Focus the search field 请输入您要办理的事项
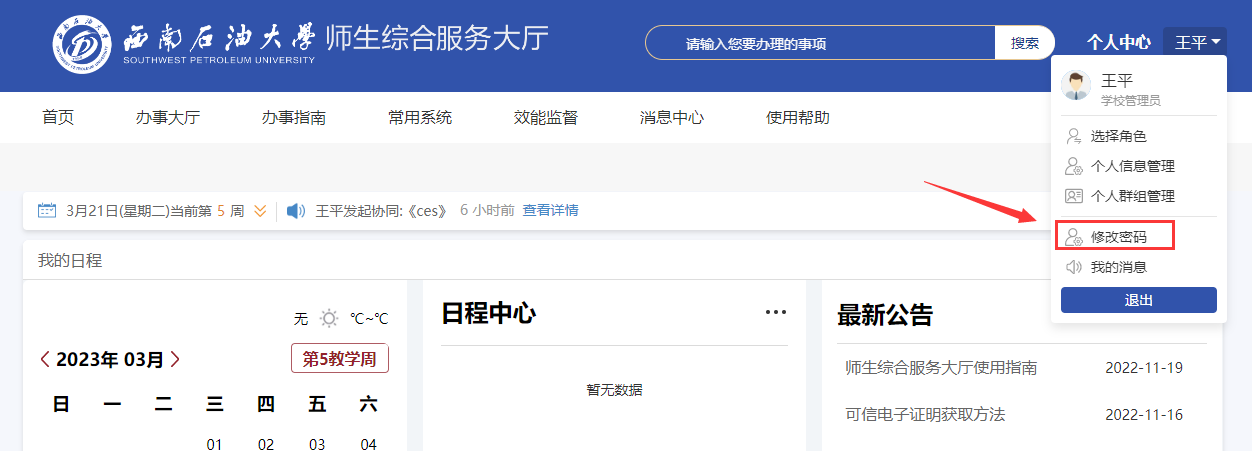The height and width of the screenshot is (451, 1252). click(820, 43)
